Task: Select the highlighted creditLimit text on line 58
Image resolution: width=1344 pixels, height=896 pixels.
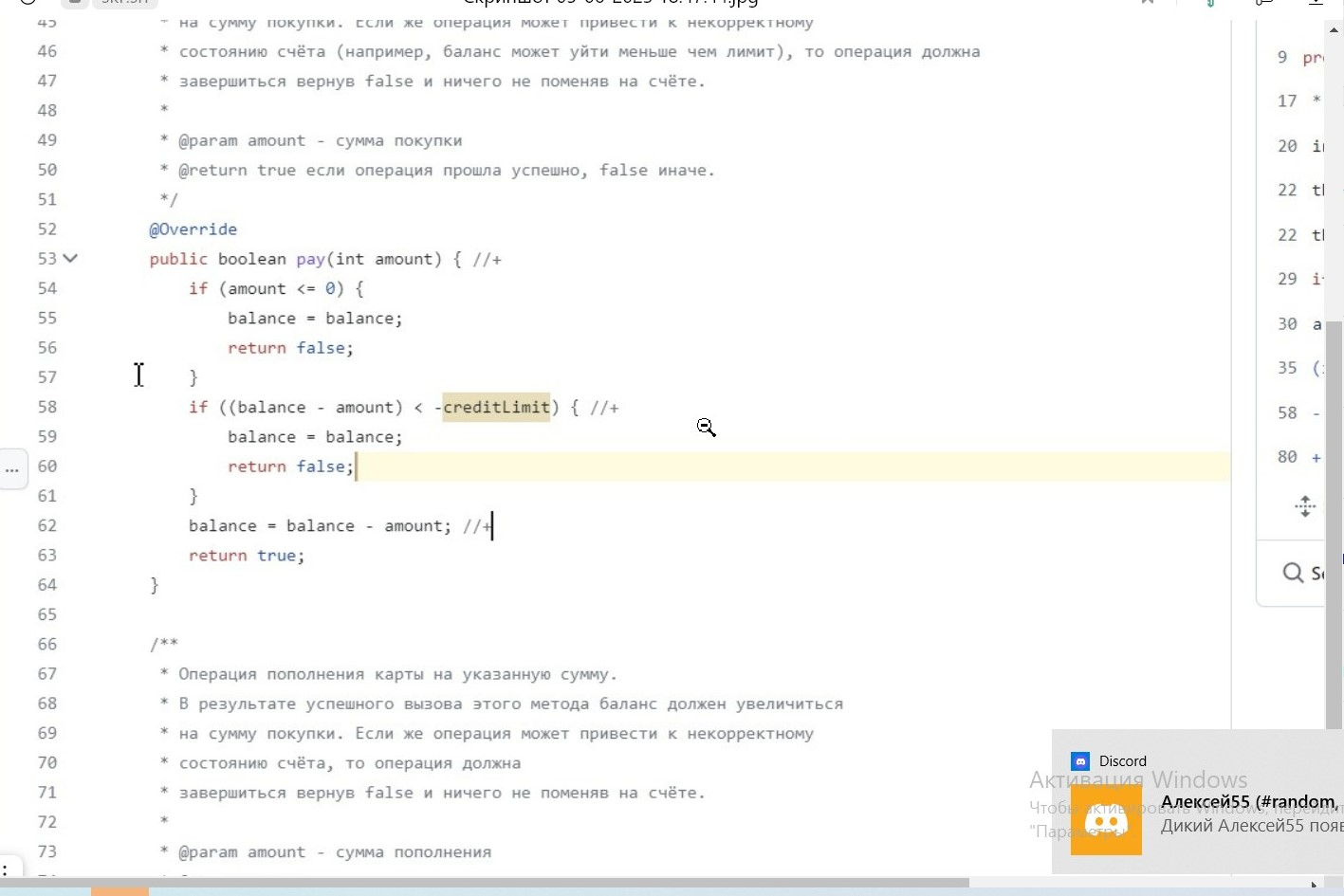Action: (x=497, y=407)
